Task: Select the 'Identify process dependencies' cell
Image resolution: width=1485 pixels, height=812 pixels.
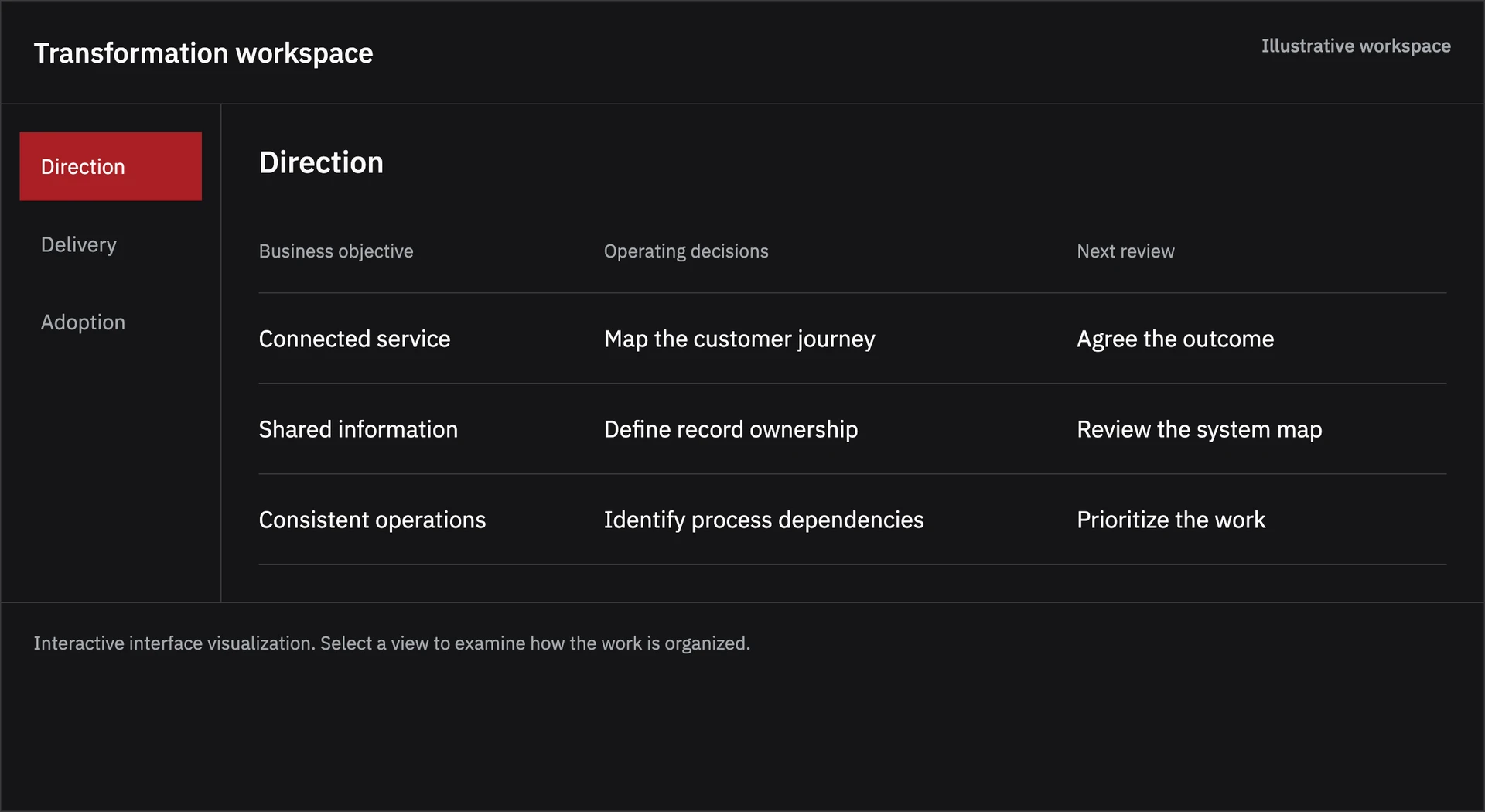Action: (763, 520)
